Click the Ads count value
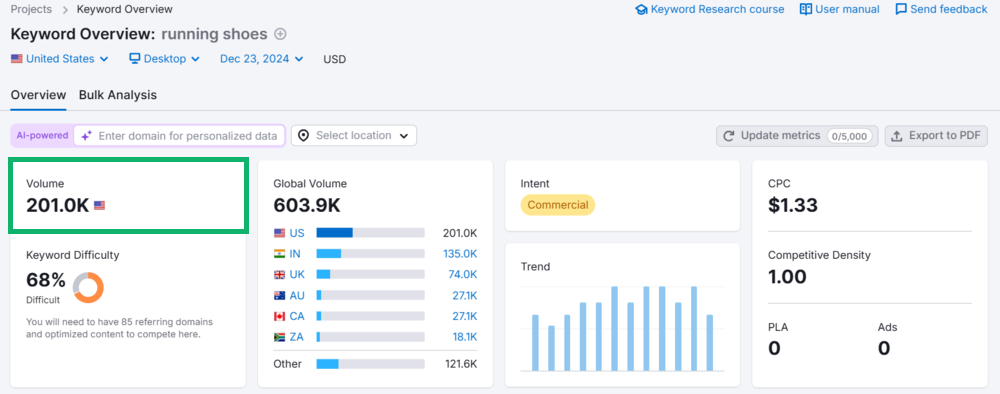Screen dimensions: 1000x394 [884, 348]
